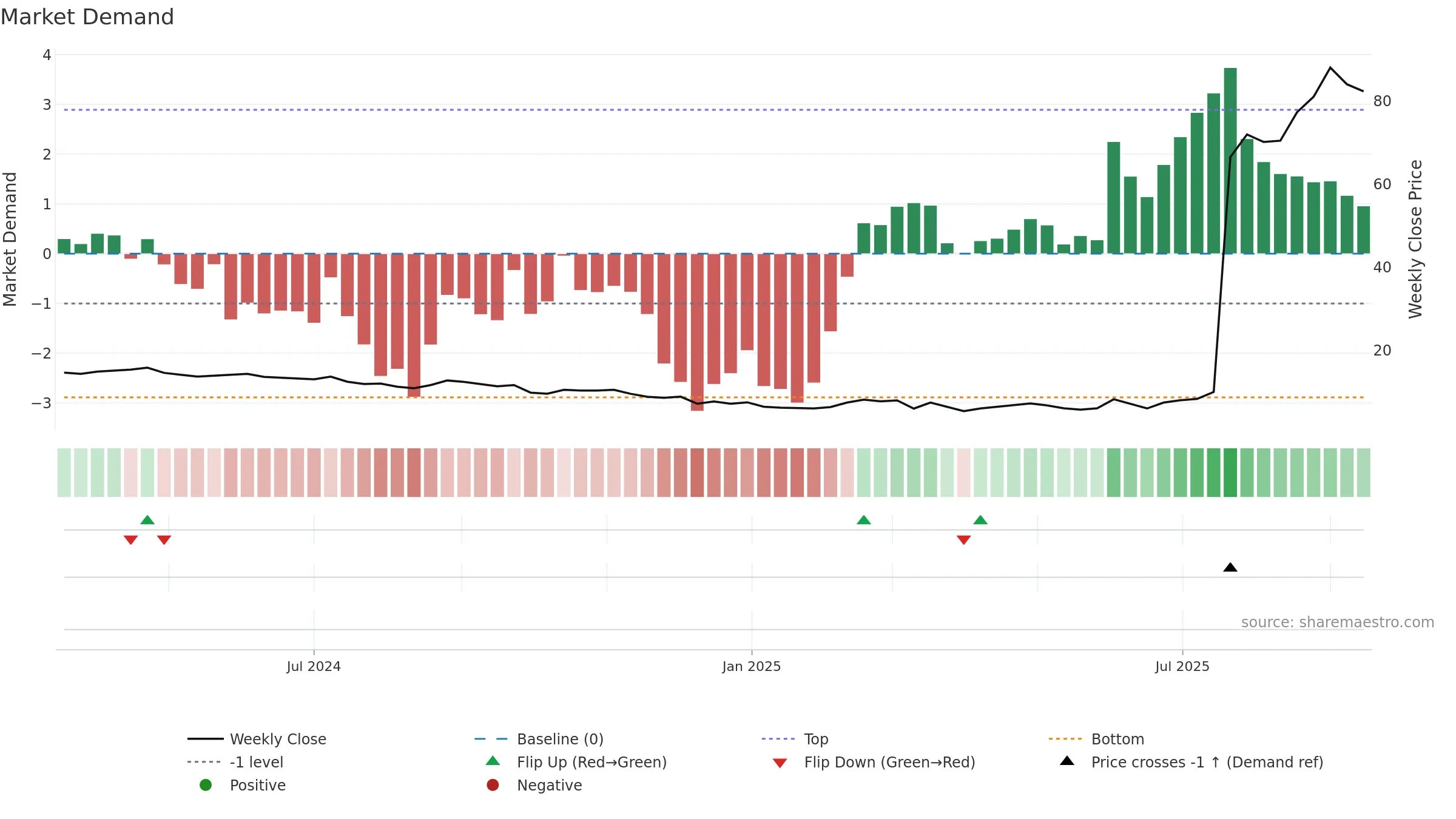Click the Weekly Close Price axis title
Viewport: 1456px width, 819px height.
[1415, 239]
